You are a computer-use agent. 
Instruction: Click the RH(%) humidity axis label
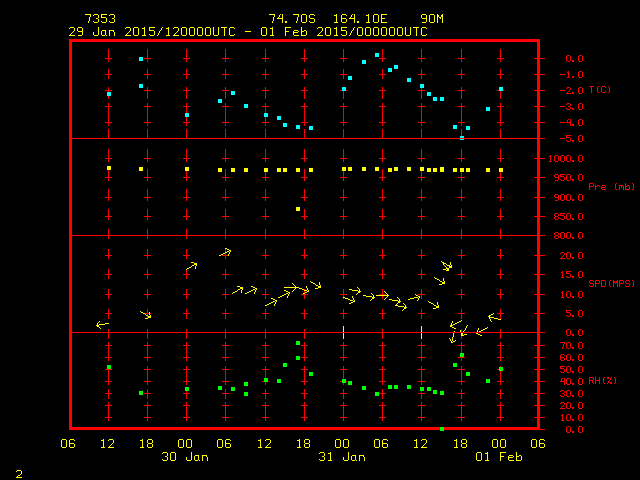602,381
